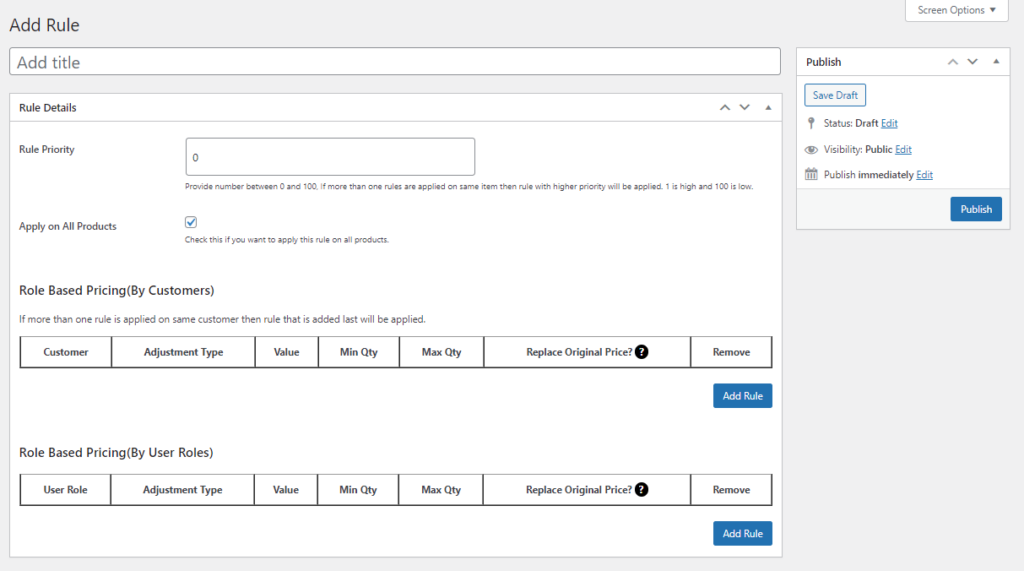Click Value header in User Roles table
This screenshot has width=1024, height=571.
tap(286, 490)
